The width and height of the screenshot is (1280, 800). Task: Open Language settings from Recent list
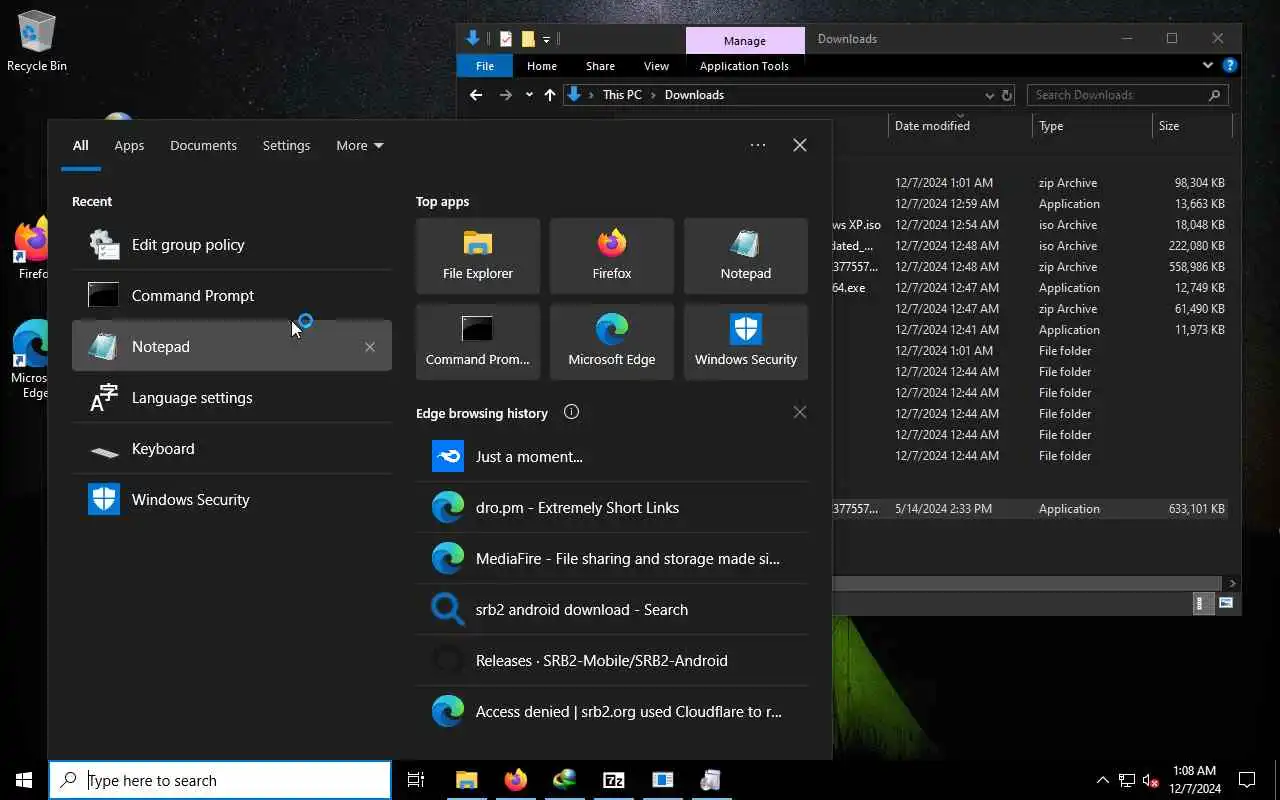pyautogui.click(x=232, y=397)
